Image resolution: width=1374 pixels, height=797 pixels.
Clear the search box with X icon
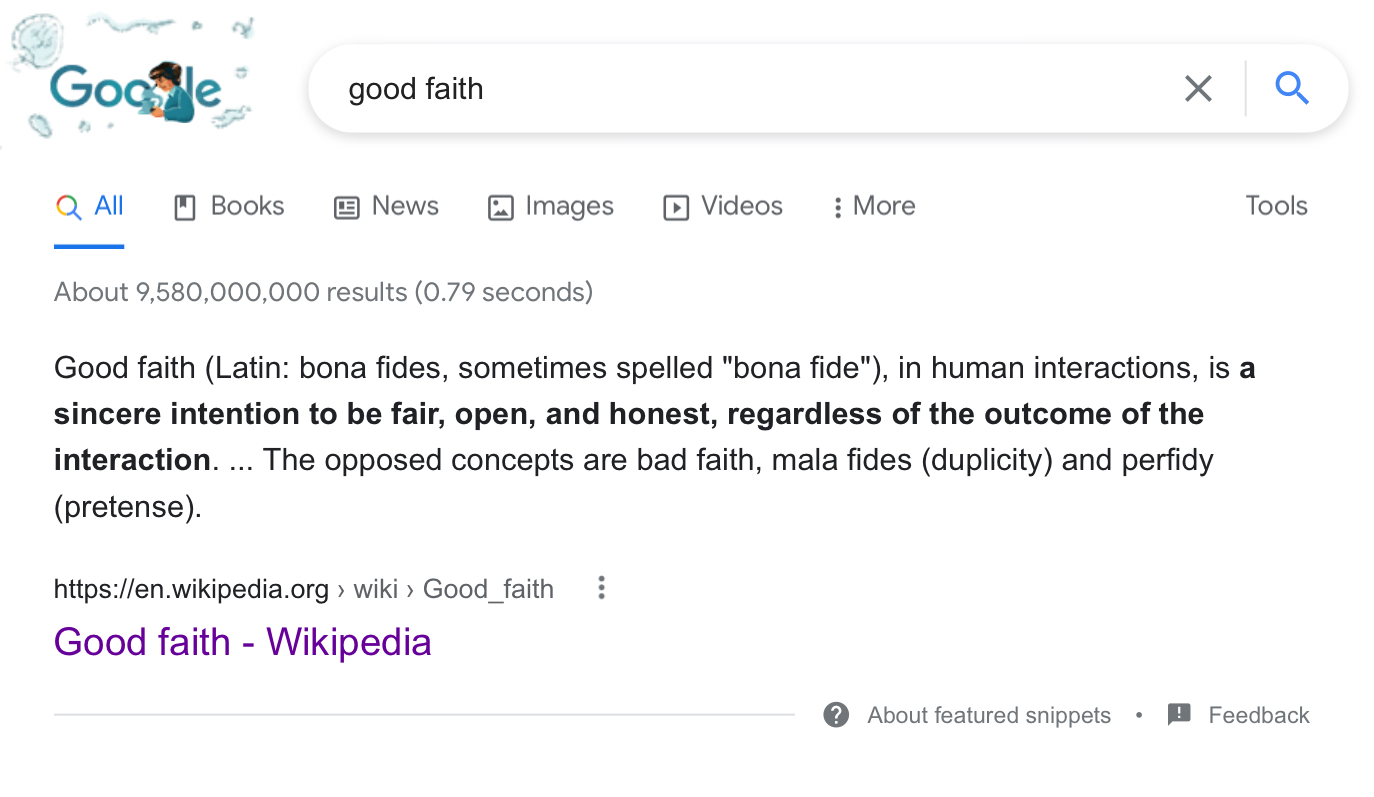pos(1198,89)
